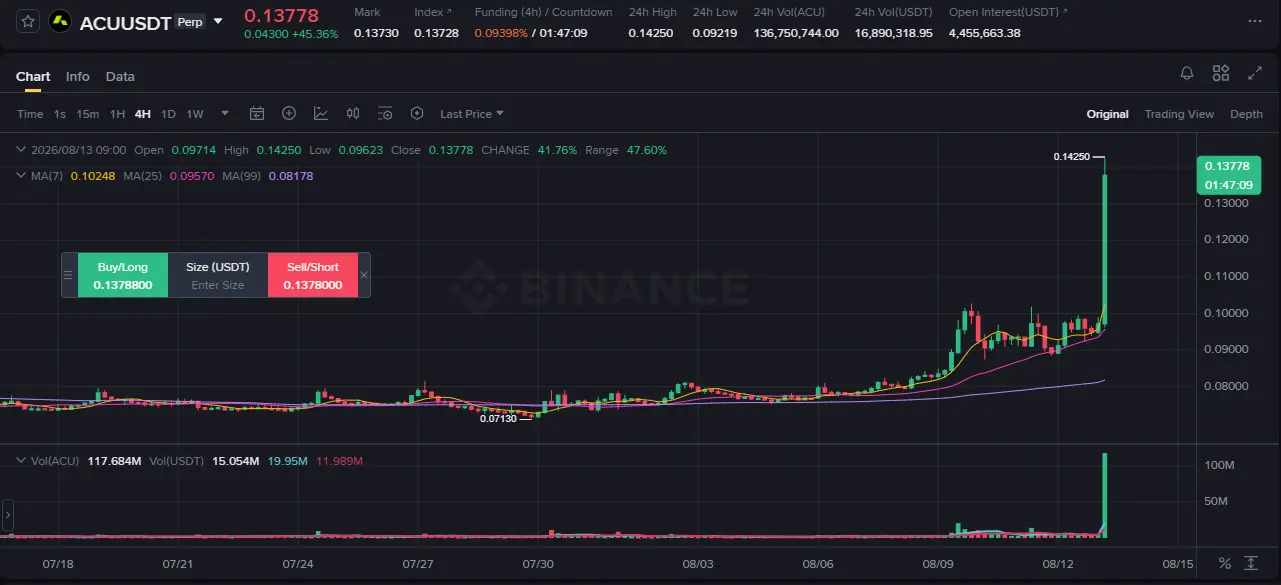Click the 08/12 date on time axis
The height and width of the screenshot is (585, 1281).
tap(1057, 564)
